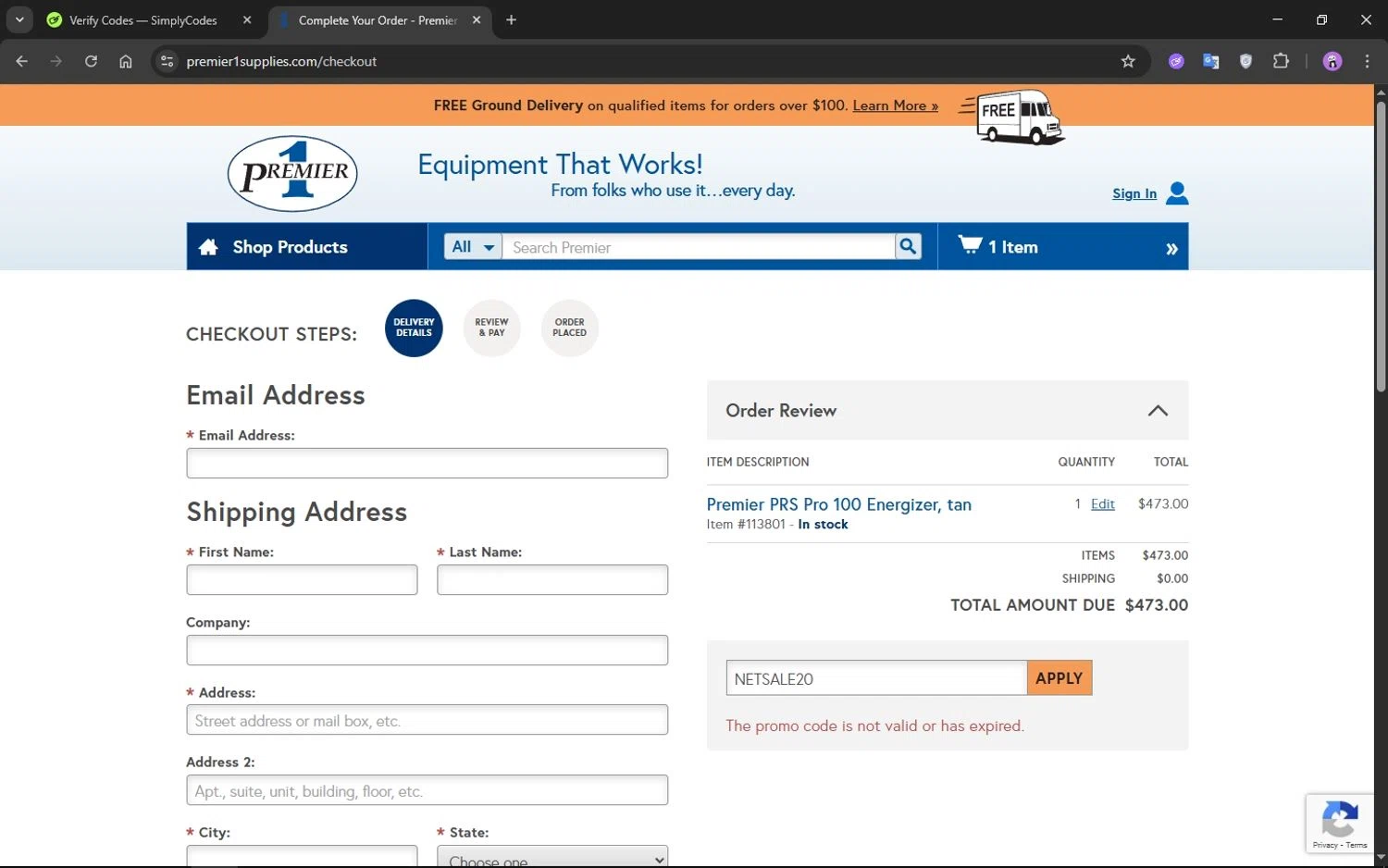Click the SHIPPING $0.00 amount
The image size is (1388, 868).
coord(1172,578)
